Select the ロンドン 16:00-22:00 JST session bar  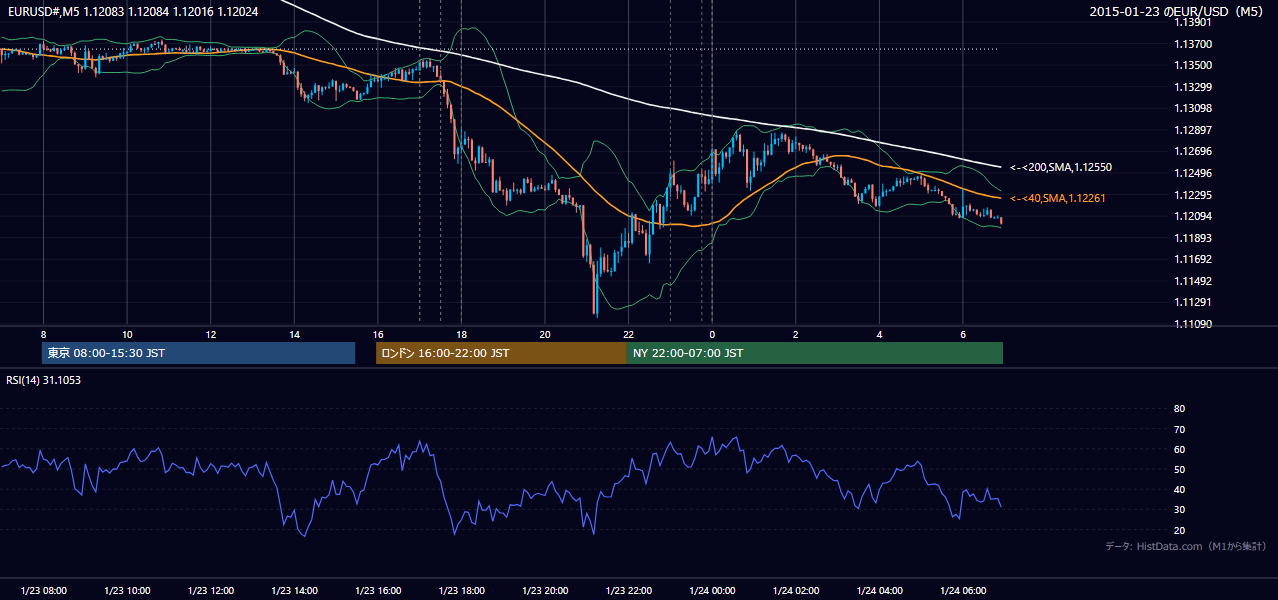pyautogui.click(x=501, y=353)
